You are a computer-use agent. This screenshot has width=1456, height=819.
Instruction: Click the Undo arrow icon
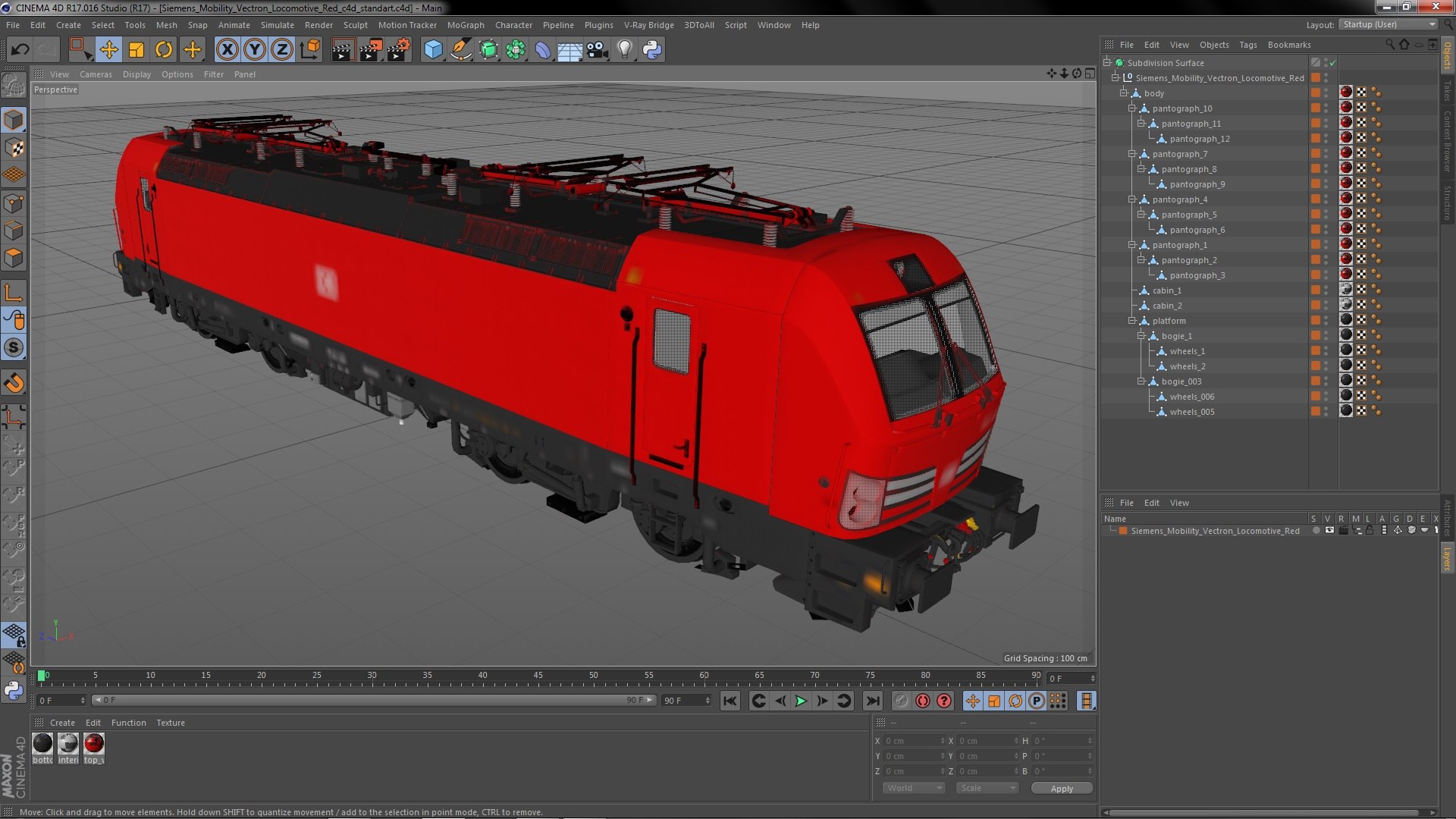[x=20, y=50]
